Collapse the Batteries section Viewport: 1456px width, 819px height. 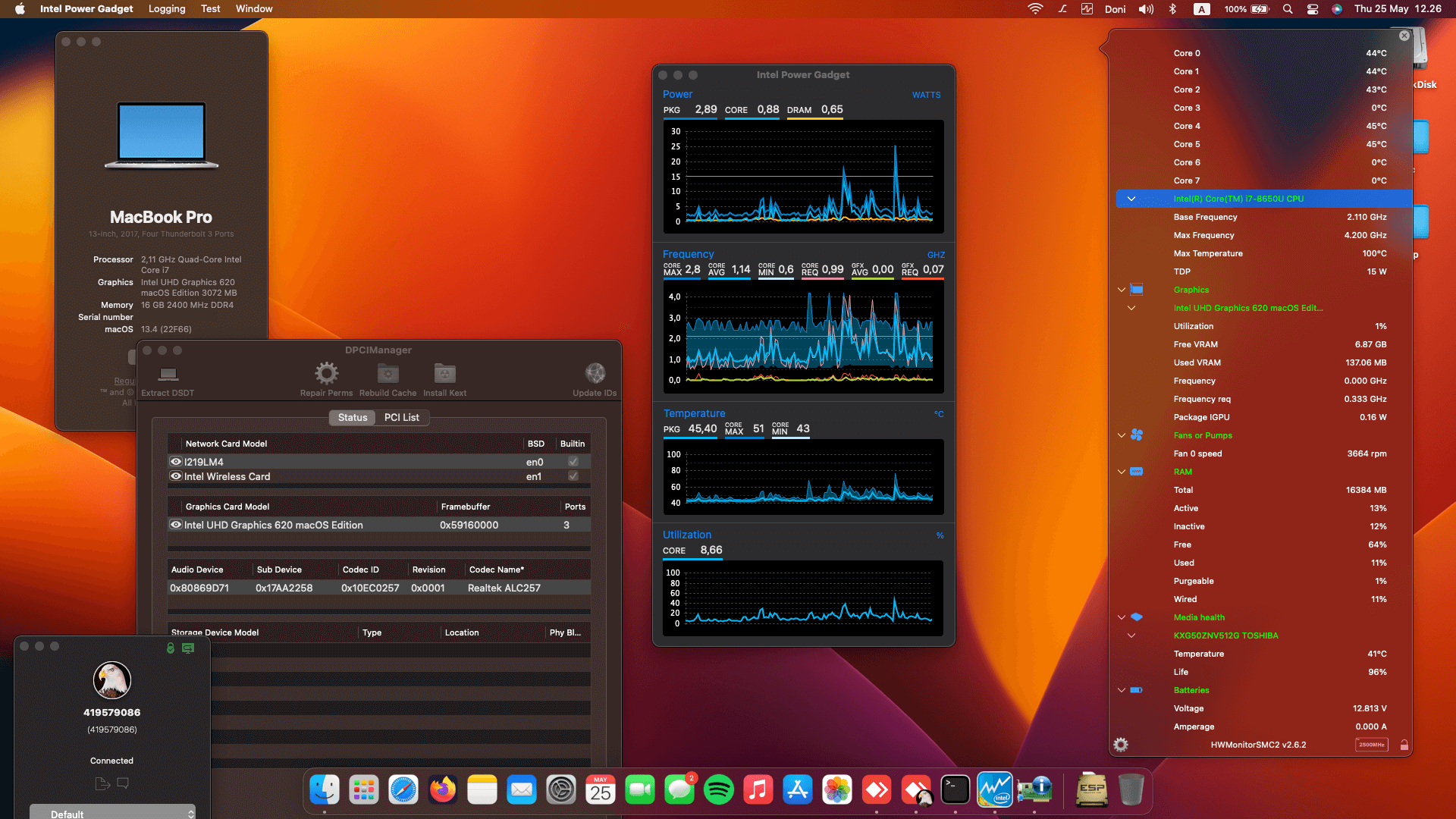click(x=1122, y=690)
